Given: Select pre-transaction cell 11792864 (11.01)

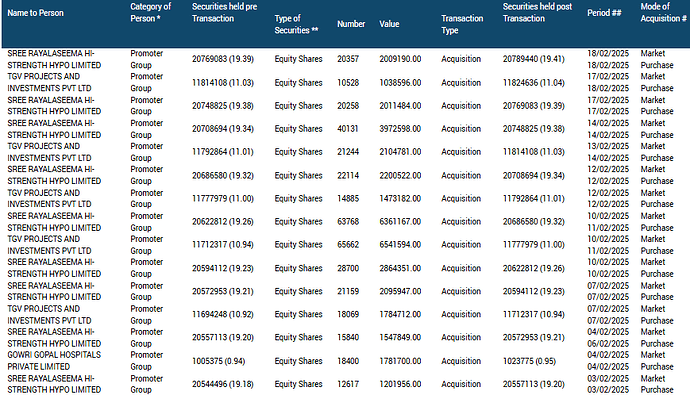Looking at the screenshot, I should 223,152.
